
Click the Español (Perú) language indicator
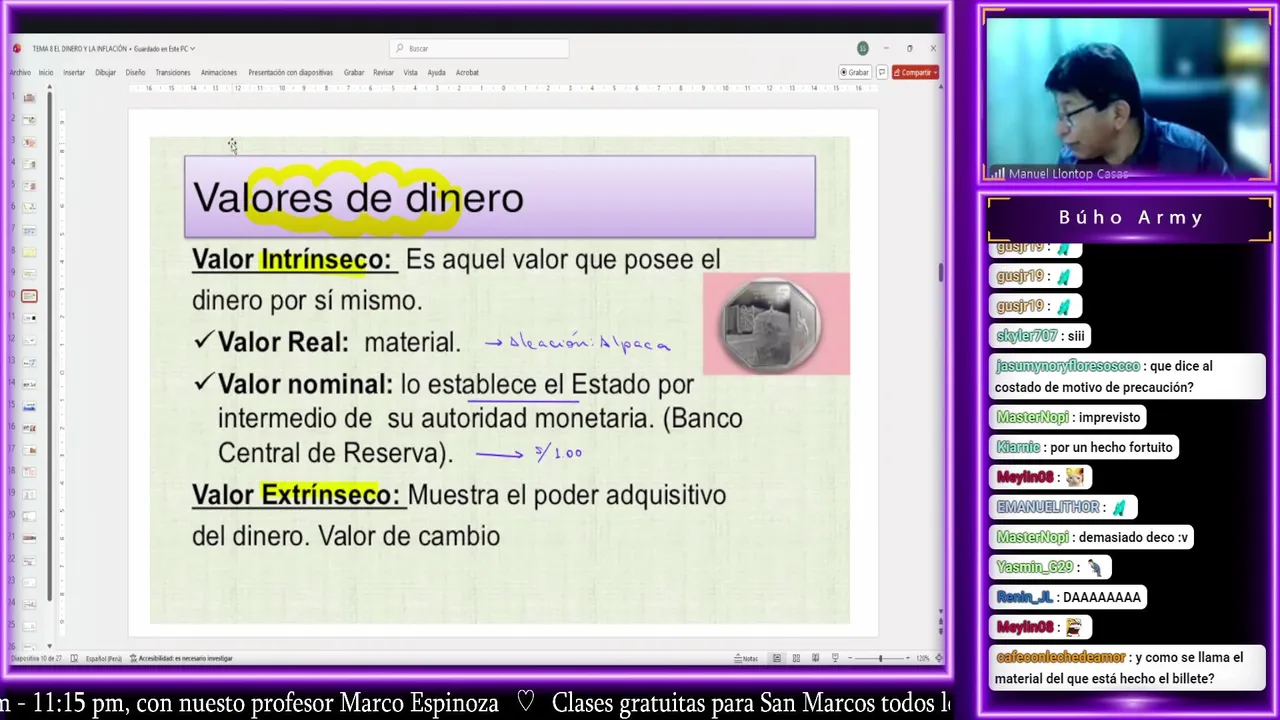click(x=103, y=658)
